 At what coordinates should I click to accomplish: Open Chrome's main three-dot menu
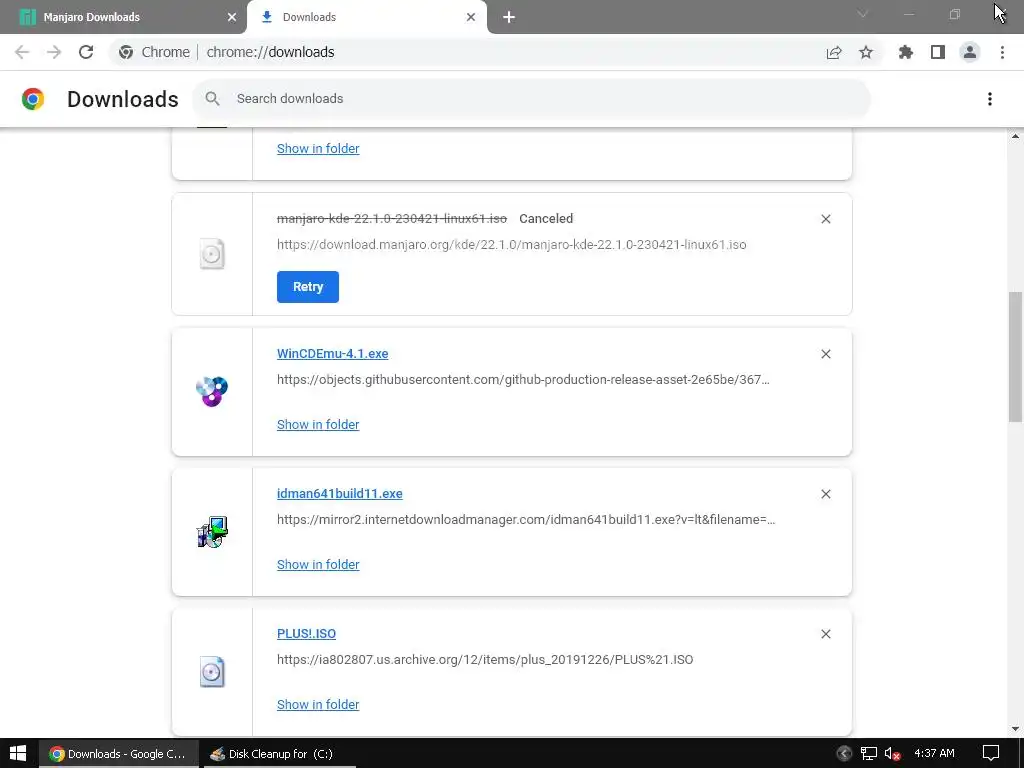tap(1002, 52)
